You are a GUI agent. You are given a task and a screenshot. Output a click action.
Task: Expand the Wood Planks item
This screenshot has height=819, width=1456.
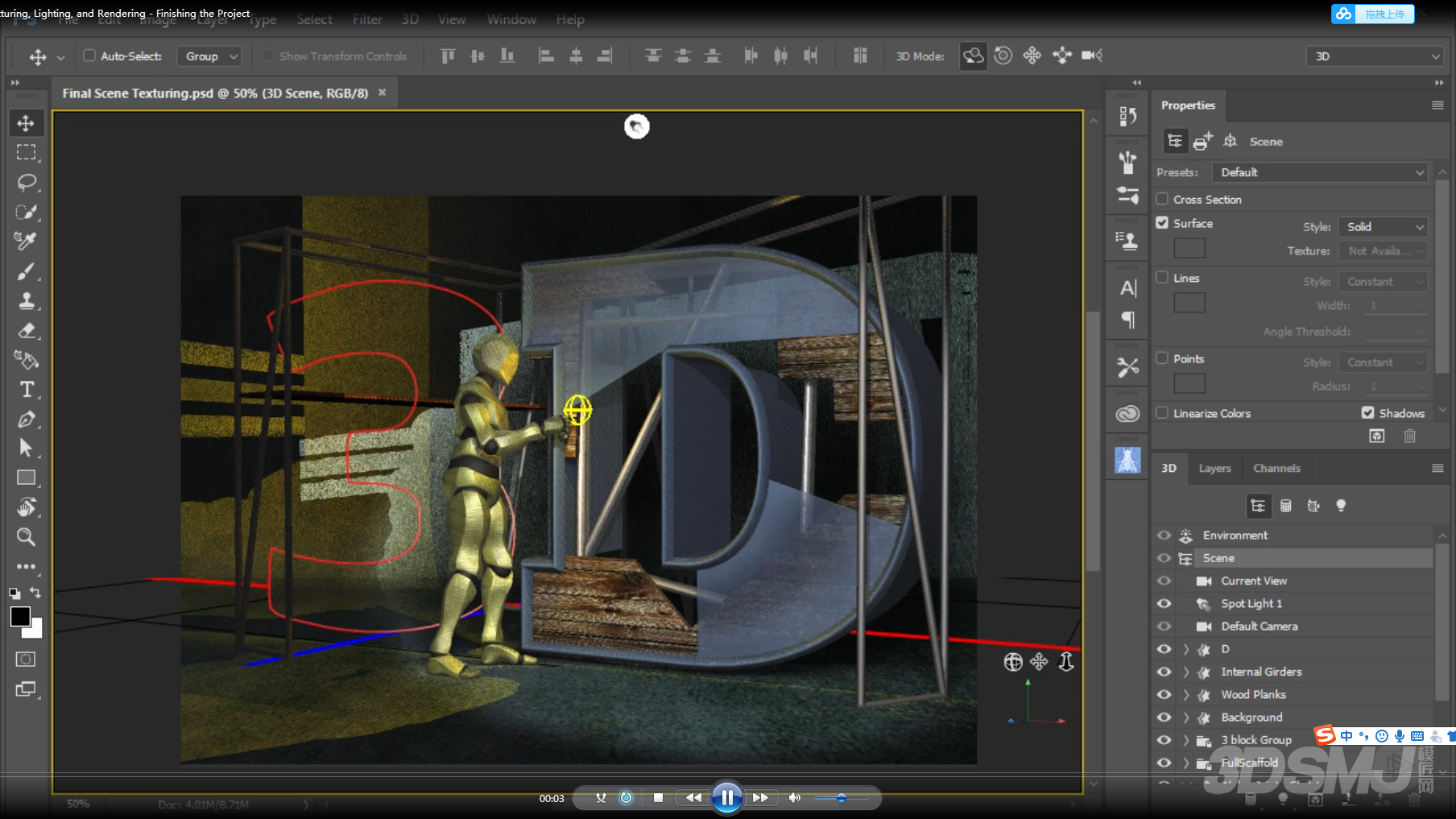click(1185, 694)
